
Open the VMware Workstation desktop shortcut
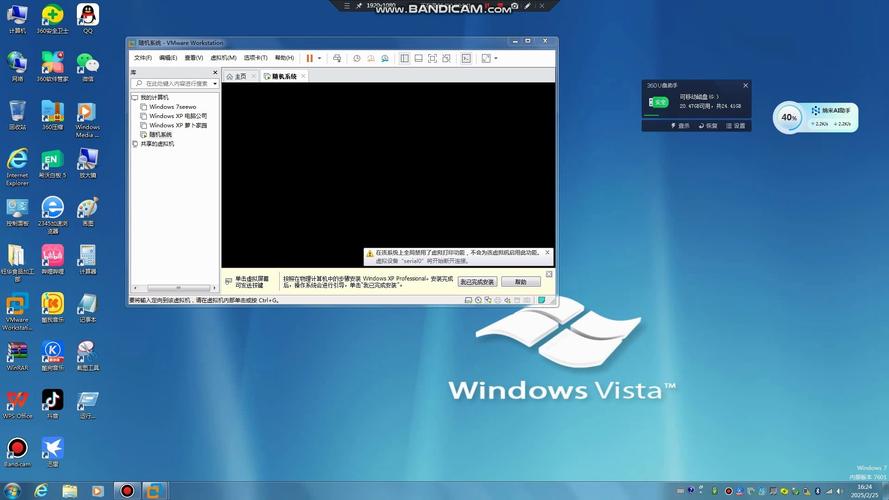coord(17,311)
